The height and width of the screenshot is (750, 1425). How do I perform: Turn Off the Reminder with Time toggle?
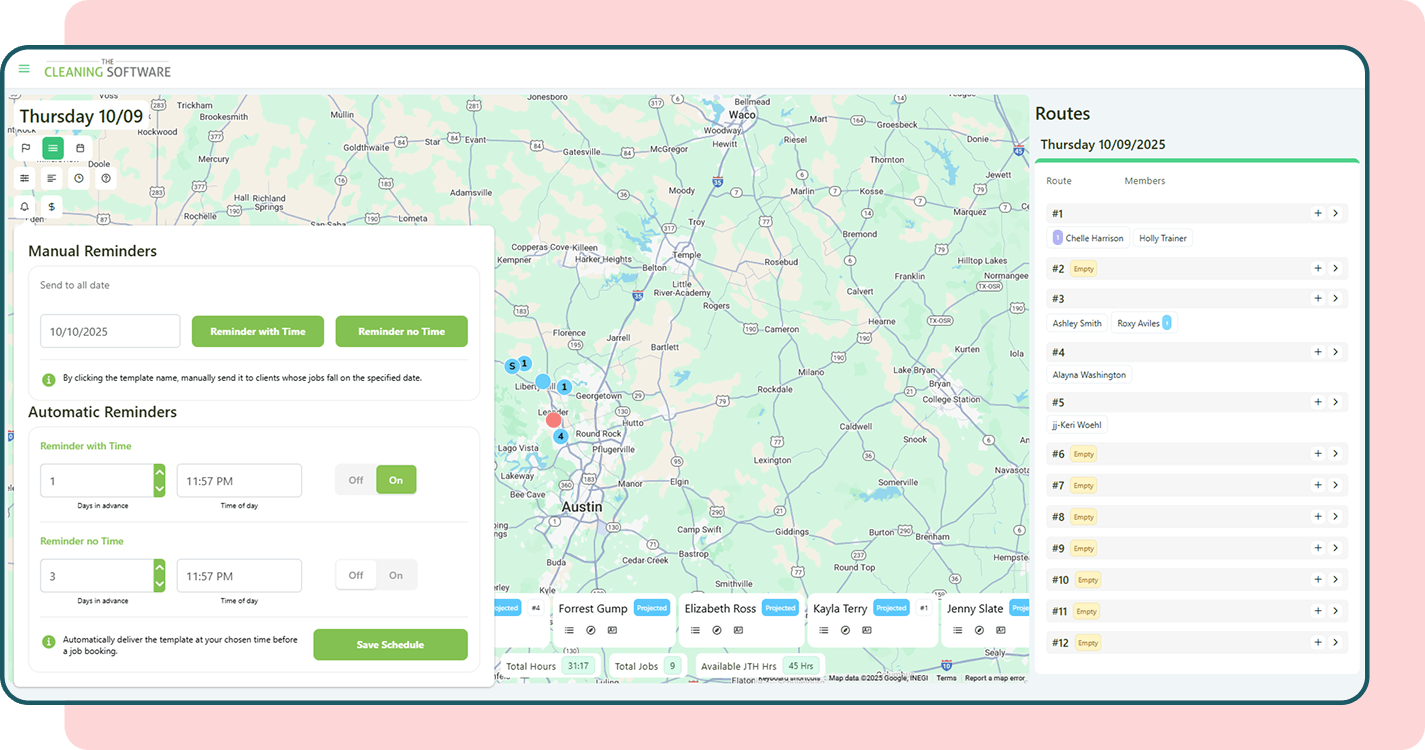tap(356, 480)
